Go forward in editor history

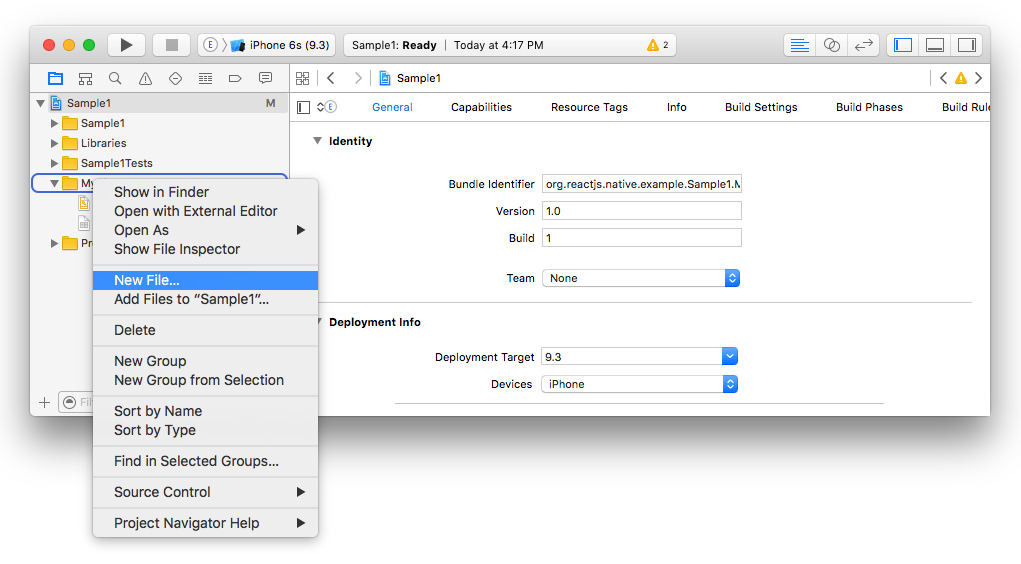click(x=357, y=78)
